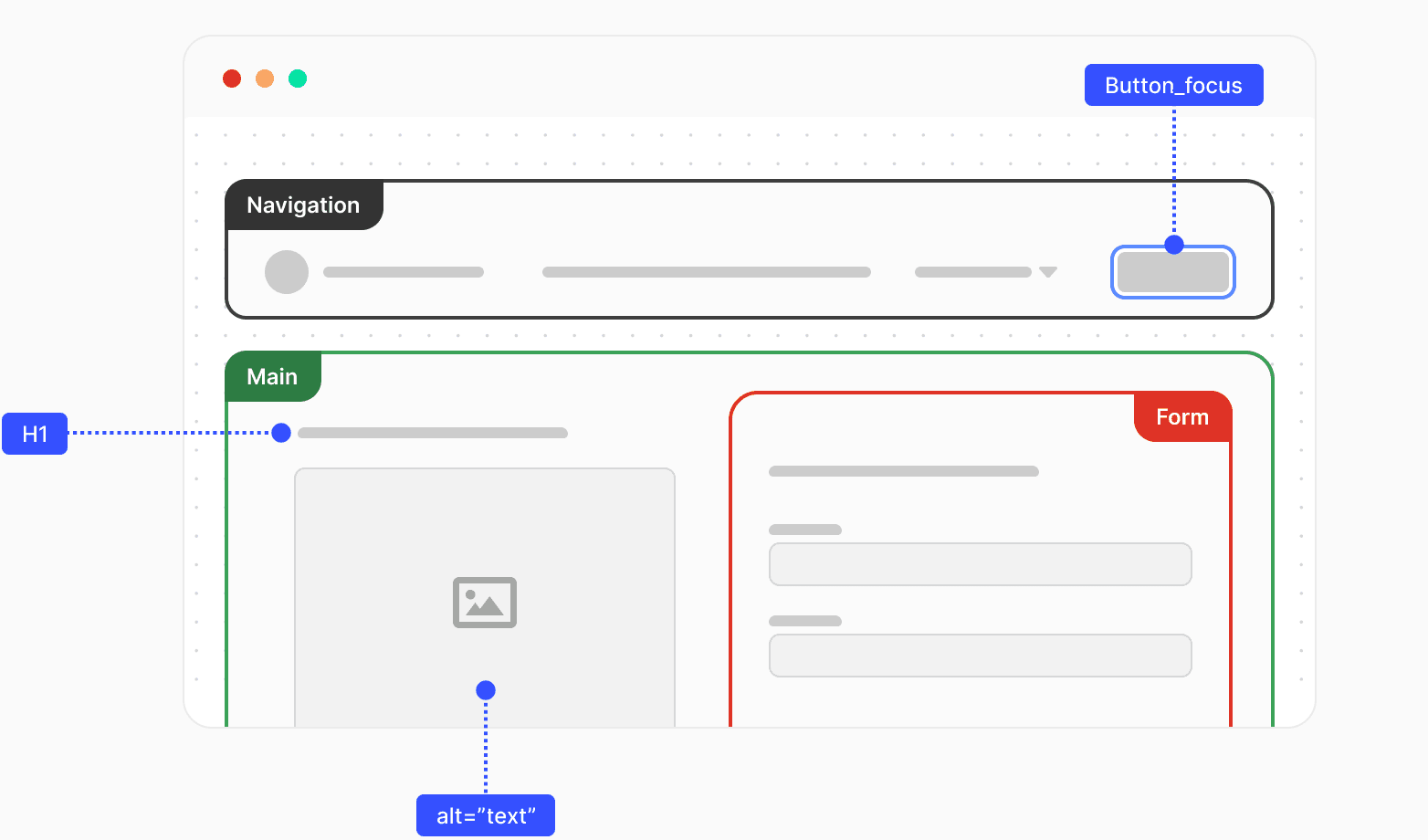Select the Navigation section label
This screenshot has height=840, width=1428.
click(x=303, y=205)
